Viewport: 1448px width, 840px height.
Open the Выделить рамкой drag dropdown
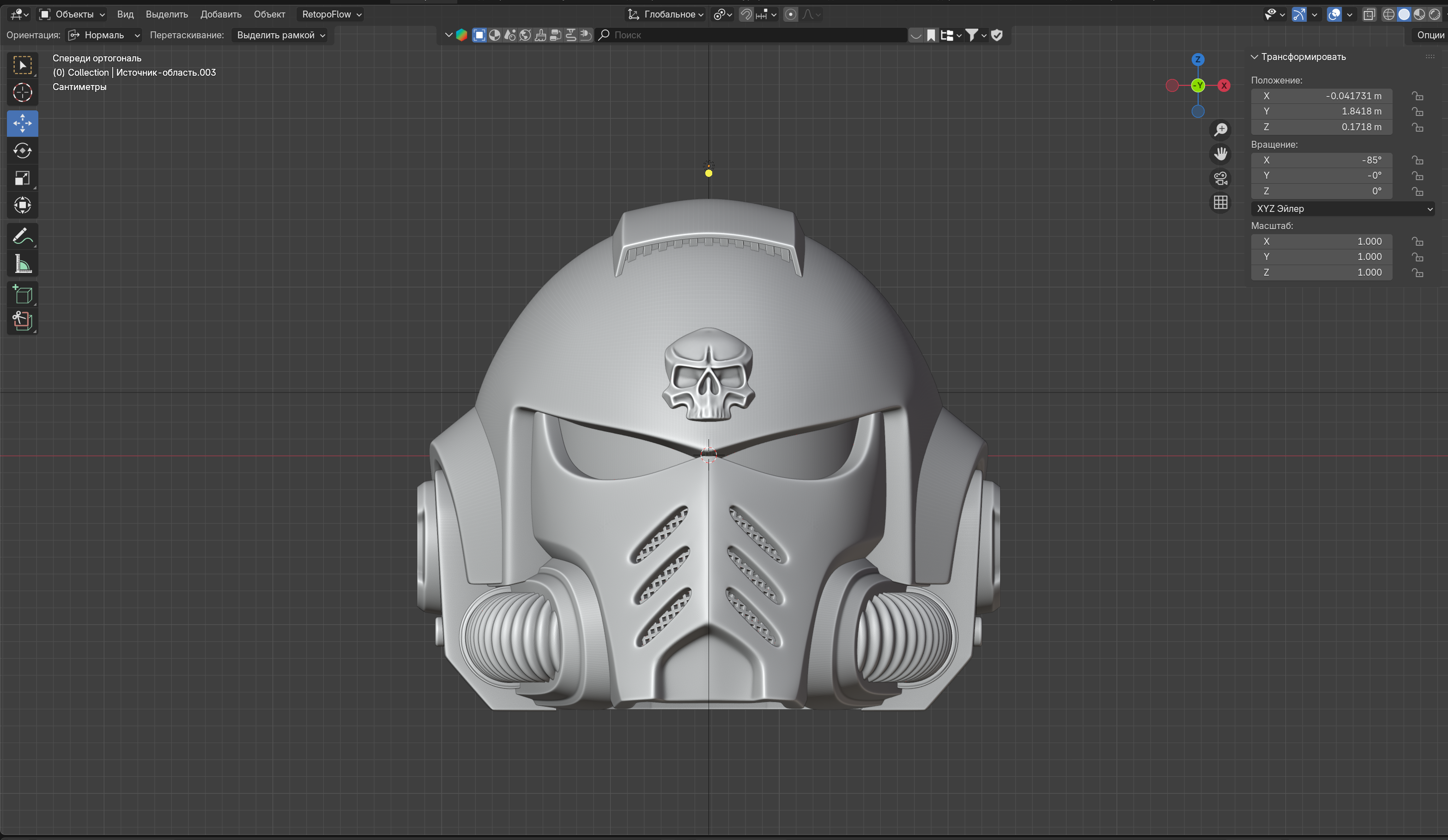click(281, 35)
